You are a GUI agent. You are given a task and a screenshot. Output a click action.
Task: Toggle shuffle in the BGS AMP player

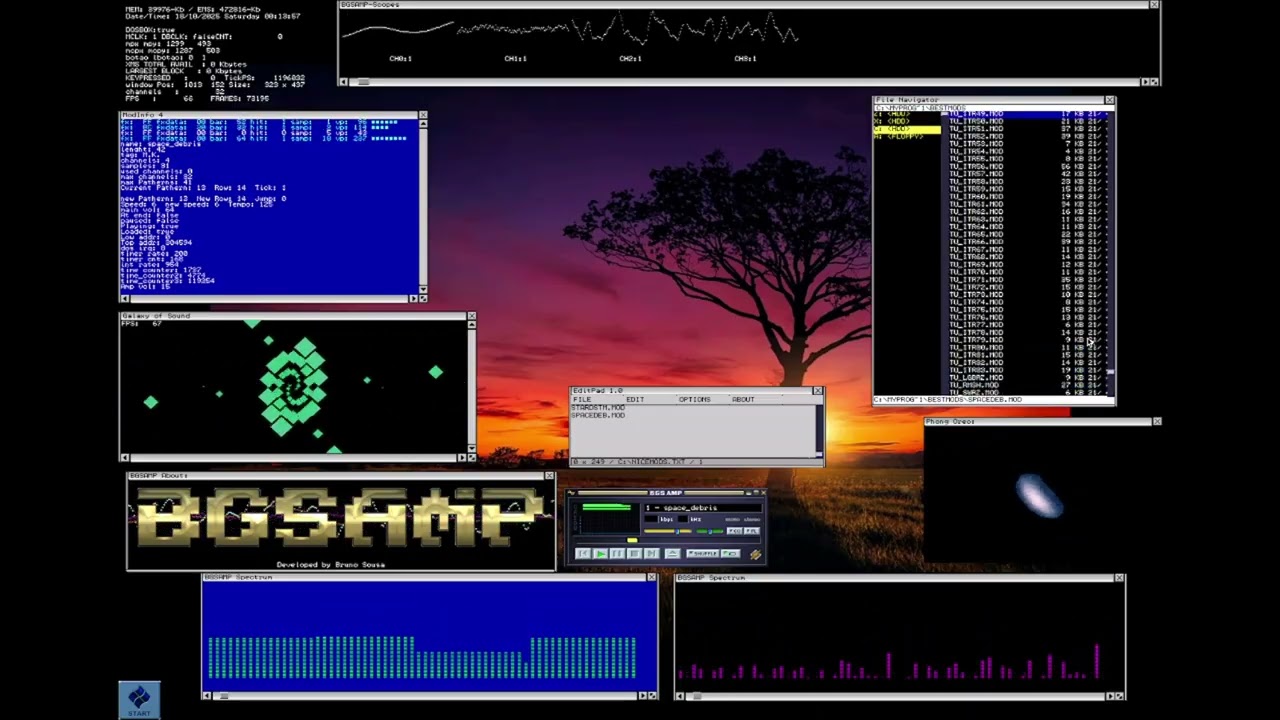tap(703, 554)
